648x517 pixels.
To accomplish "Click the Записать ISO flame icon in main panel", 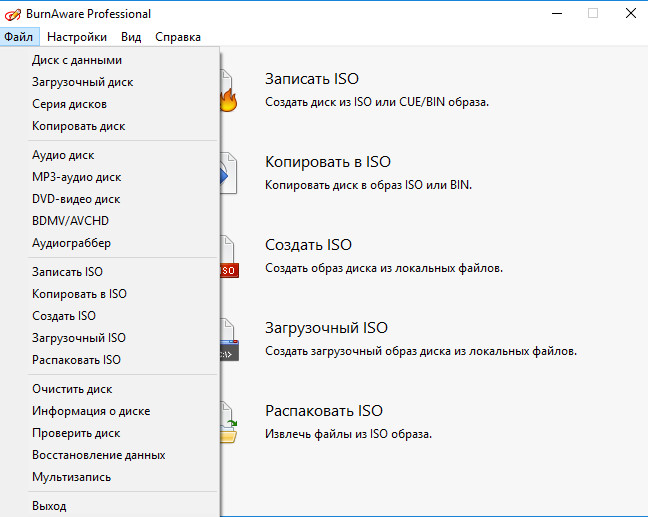I will point(229,91).
